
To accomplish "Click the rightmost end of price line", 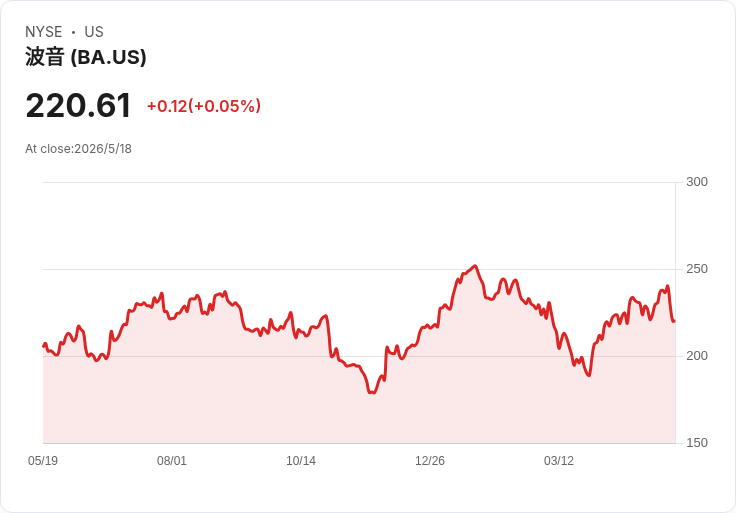I will coord(674,321).
